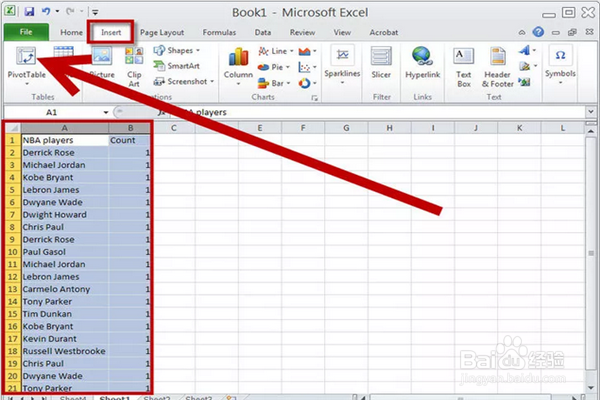Image resolution: width=600 pixels, height=400 pixels.
Task: Click the Name Box field
Action: click(52, 113)
